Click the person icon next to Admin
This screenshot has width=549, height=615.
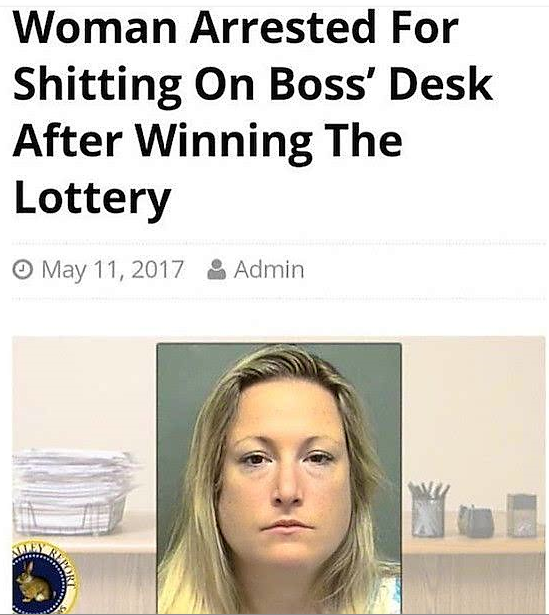(x=216, y=269)
